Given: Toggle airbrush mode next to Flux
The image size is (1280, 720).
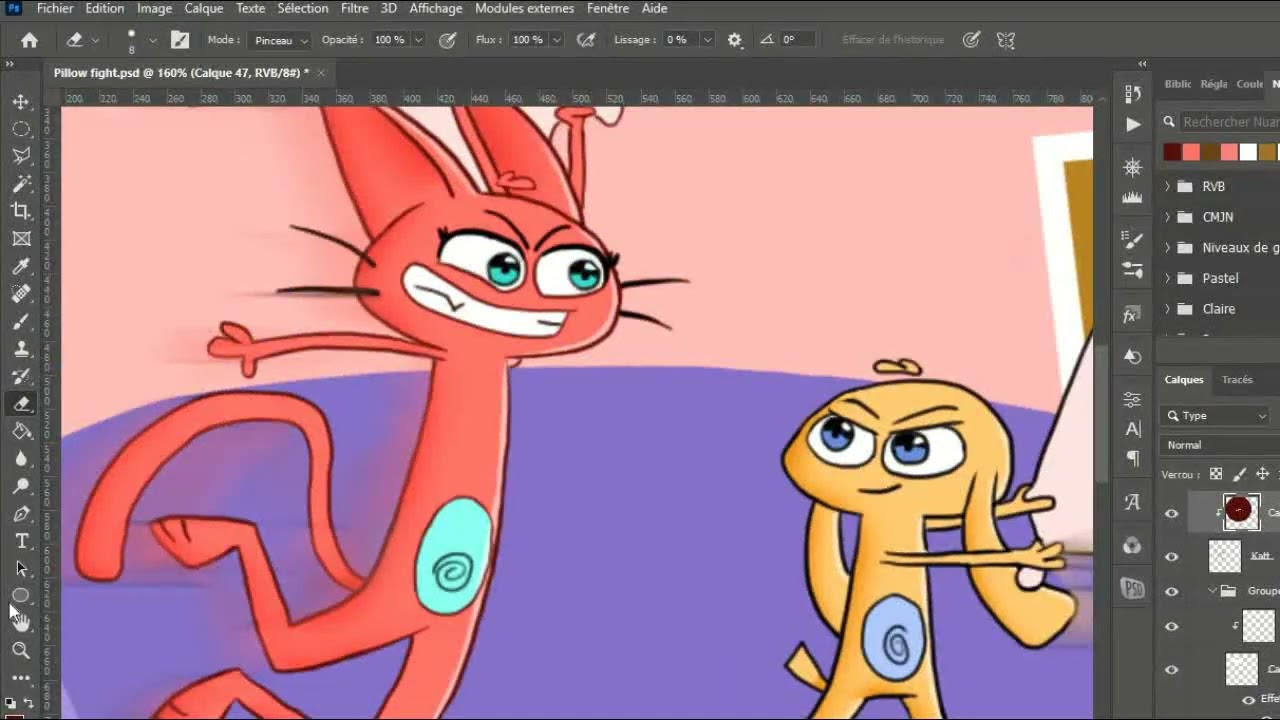Looking at the screenshot, I should click(587, 40).
